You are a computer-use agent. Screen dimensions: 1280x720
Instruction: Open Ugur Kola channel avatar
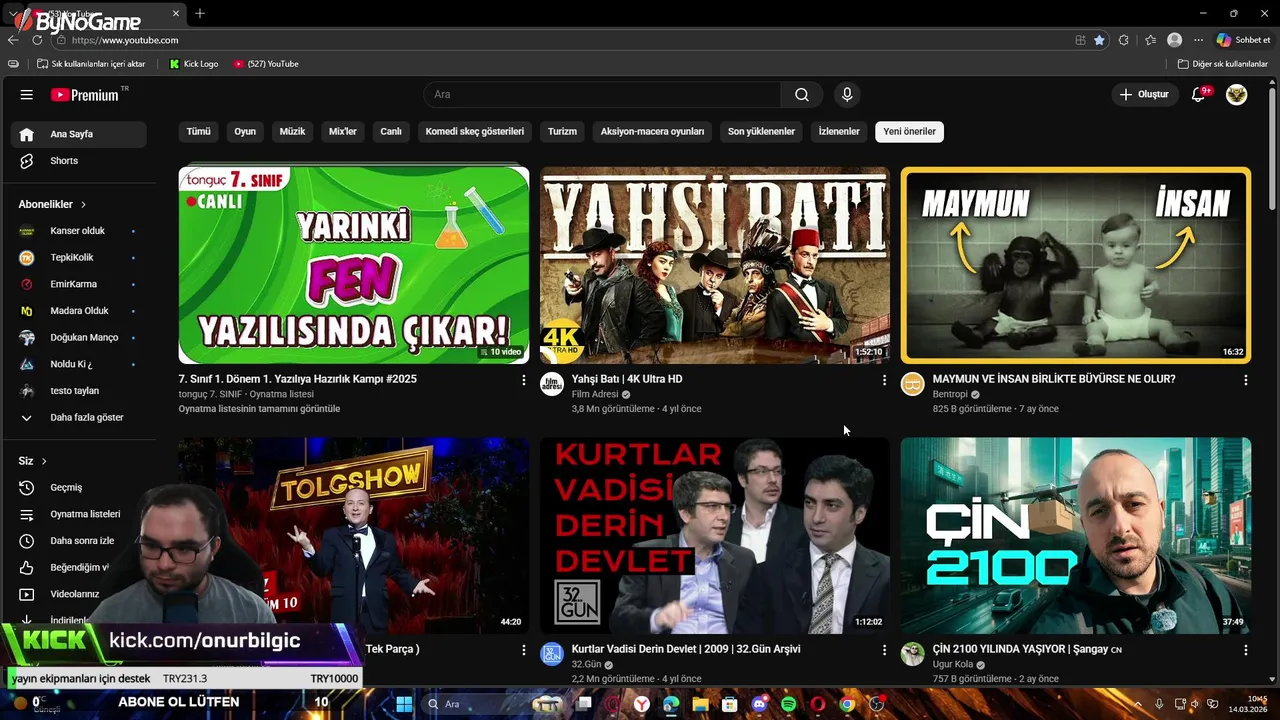(x=913, y=654)
